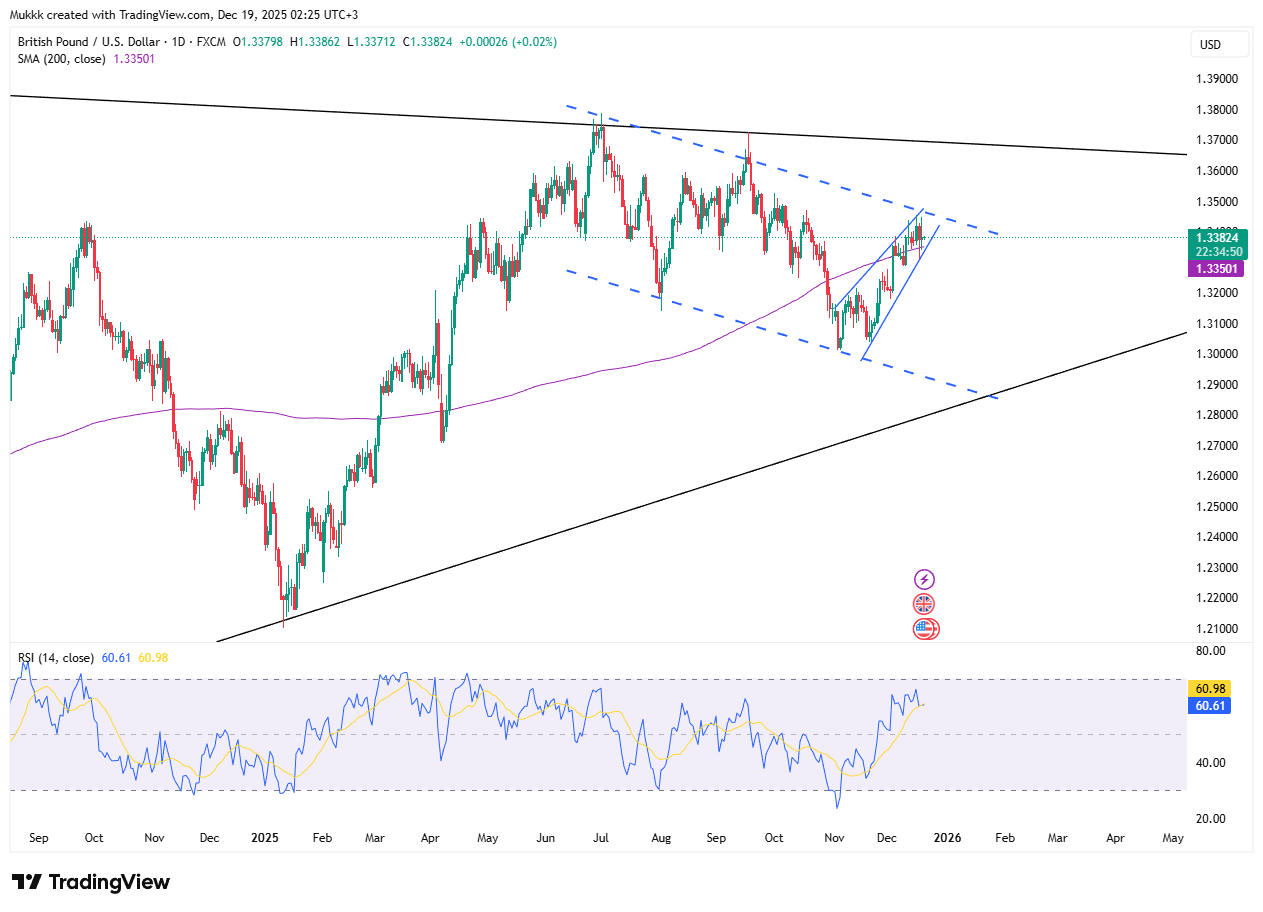Open the USD currency selector
The height and width of the screenshot is (912, 1263).
[1219, 45]
